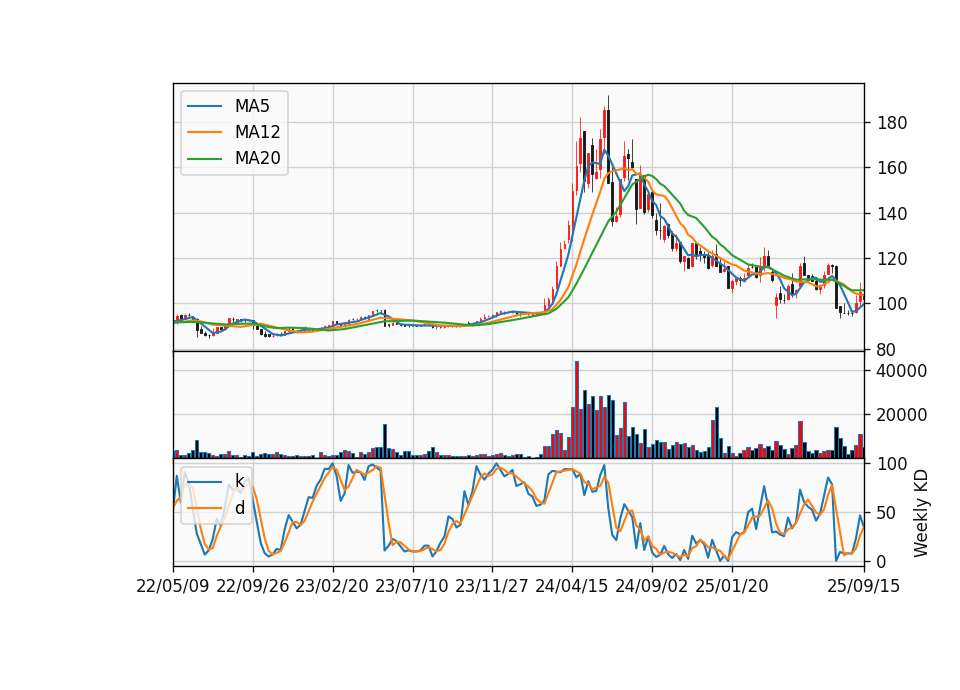Click the MA12 legend label
This screenshot has height=690, width=960.
[x=257, y=132]
